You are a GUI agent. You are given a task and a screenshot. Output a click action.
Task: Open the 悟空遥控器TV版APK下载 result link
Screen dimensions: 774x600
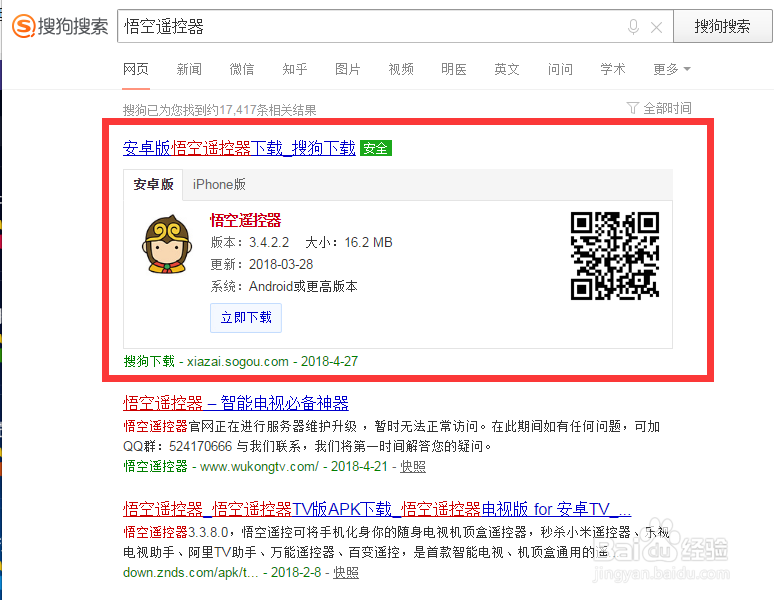(377, 509)
